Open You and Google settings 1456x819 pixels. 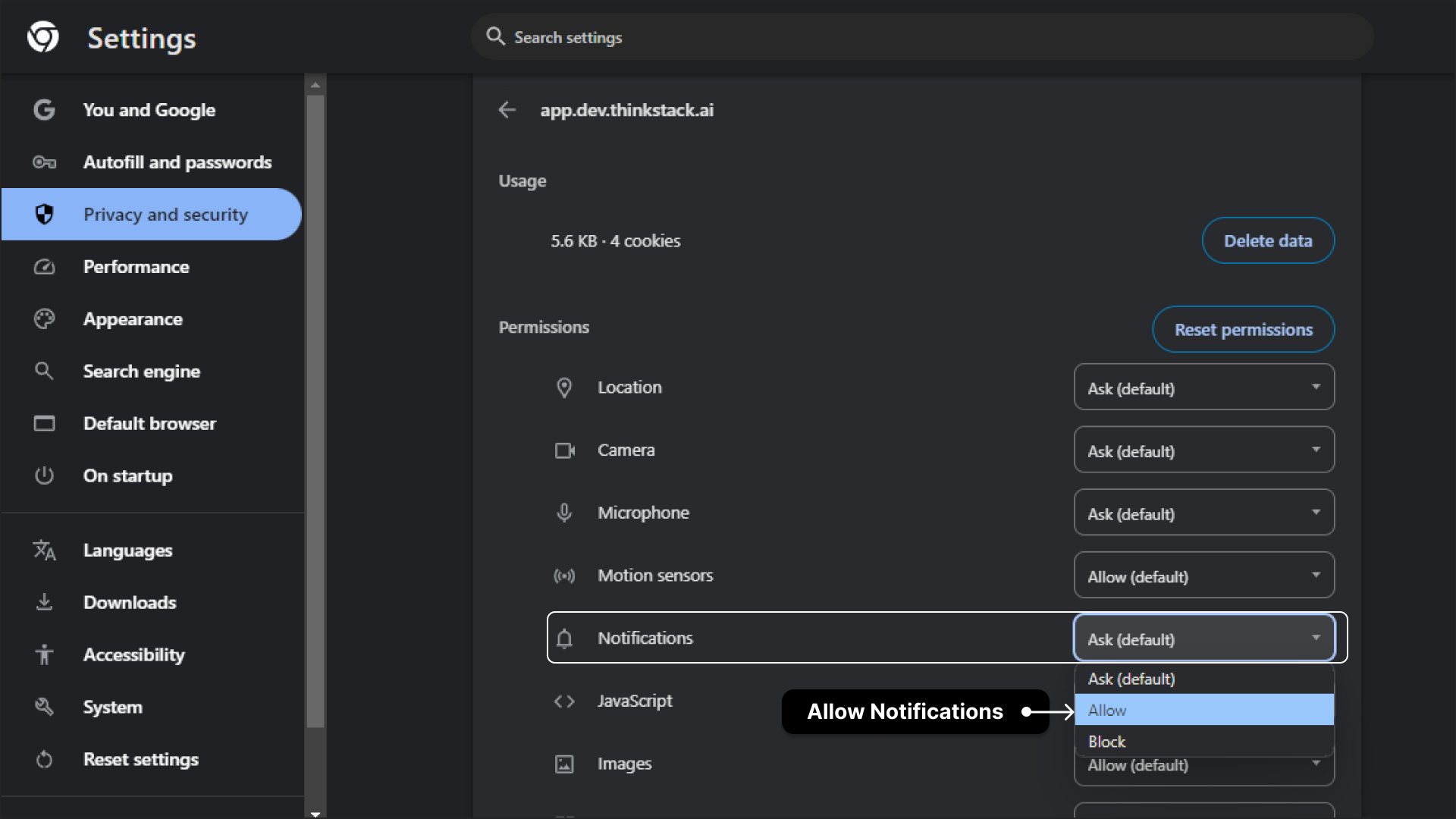tap(152, 110)
